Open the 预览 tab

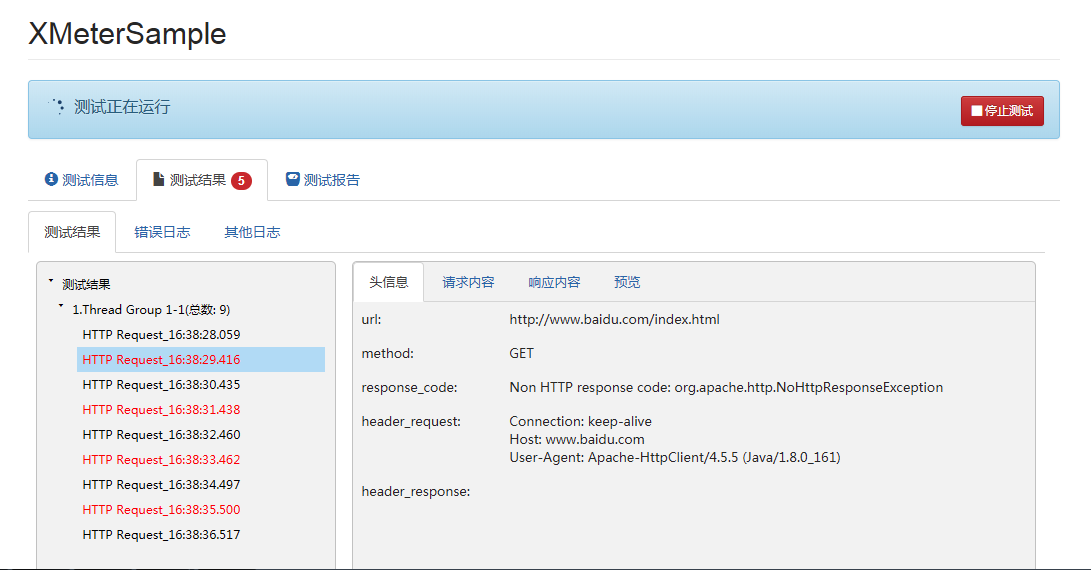(627, 282)
